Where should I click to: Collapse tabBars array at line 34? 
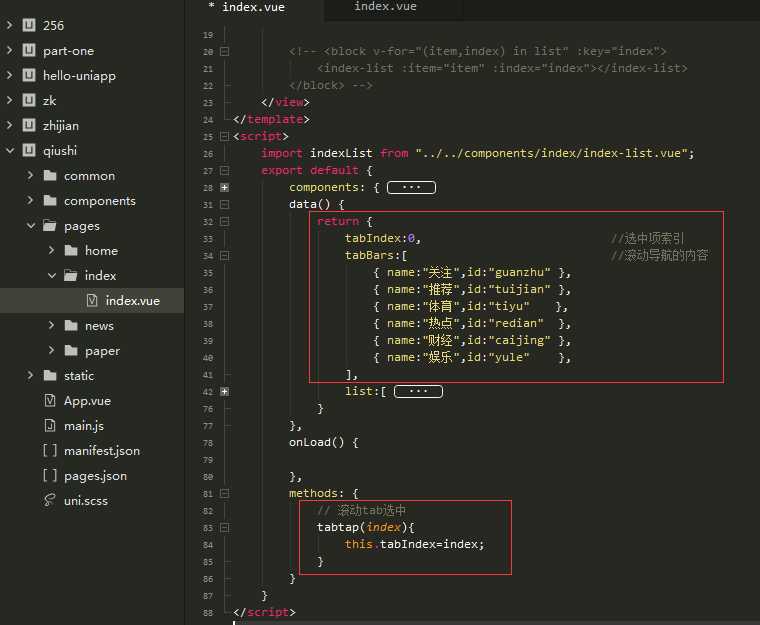pos(224,256)
